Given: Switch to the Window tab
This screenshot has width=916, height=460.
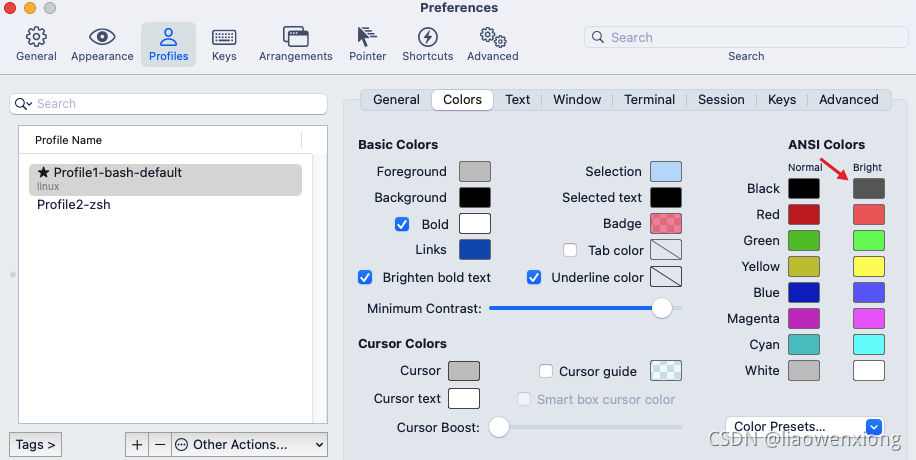Looking at the screenshot, I should pos(577,100).
